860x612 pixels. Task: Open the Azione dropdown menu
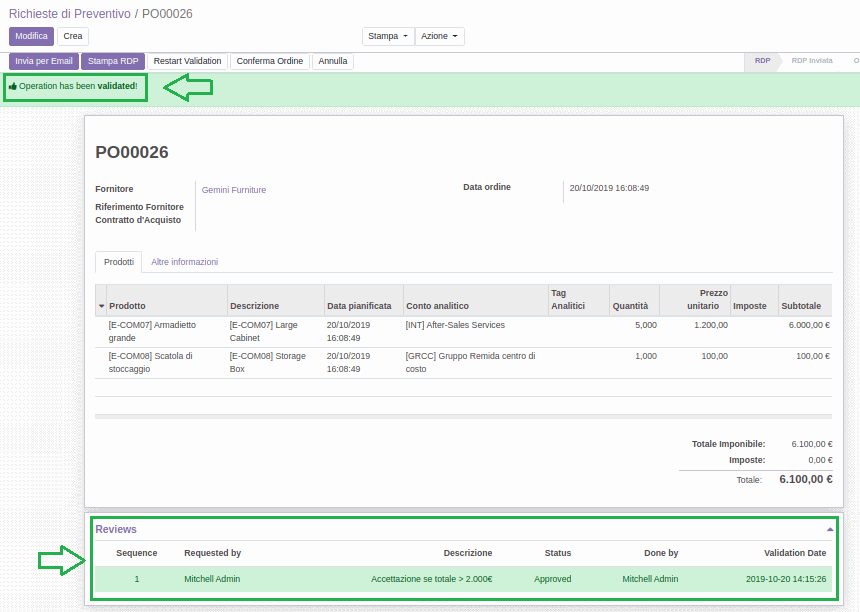[x=438, y=35]
